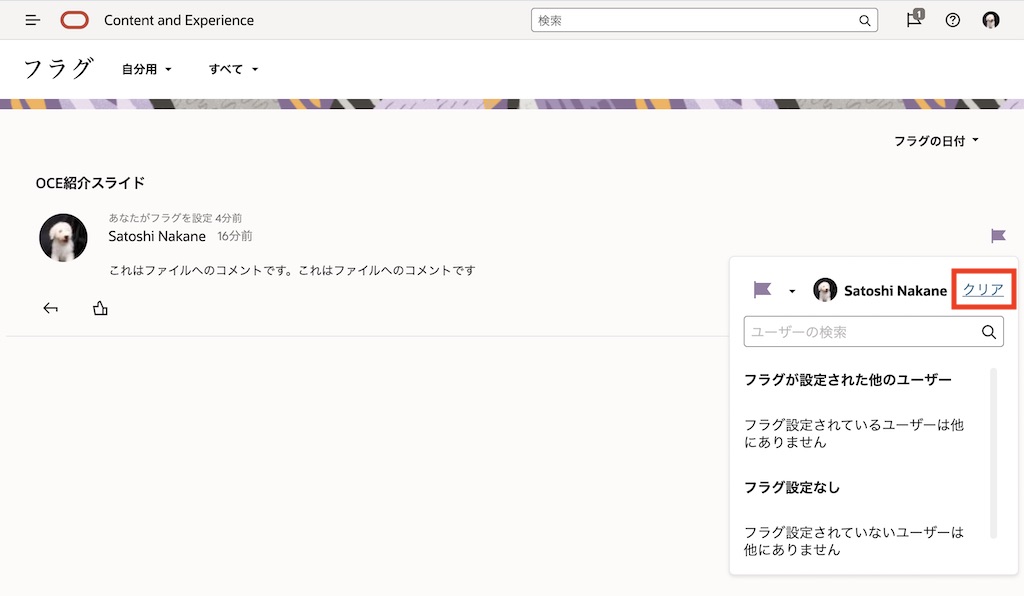Open help using the question mark icon
This screenshot has width=1024, height=596.
951,19
